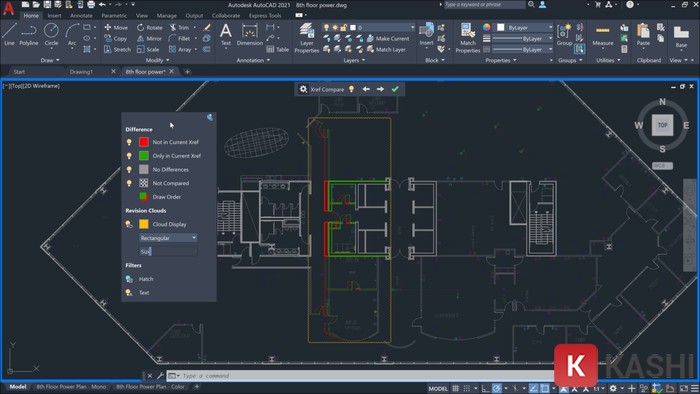Toggle Only in Current Xref visibility bulb
This screenshot has width=700, height=394.
pos(129,156)
